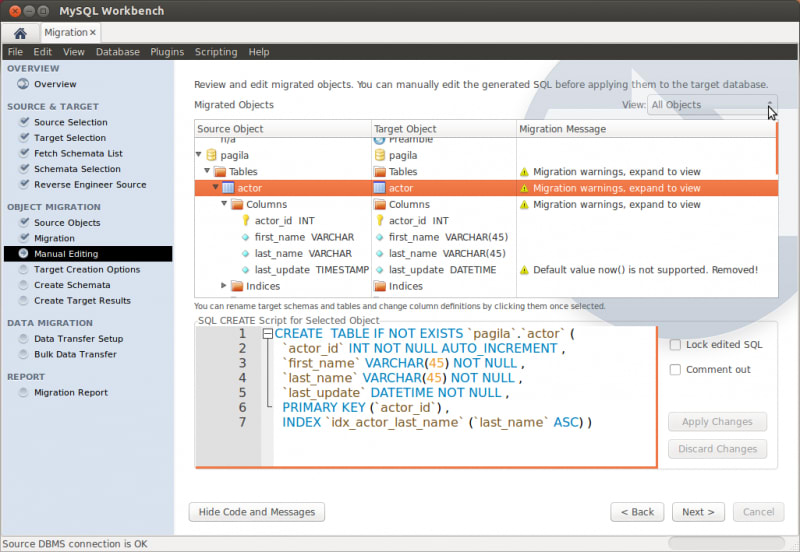
Task: Open the View menu
Action: pos(74,52)
